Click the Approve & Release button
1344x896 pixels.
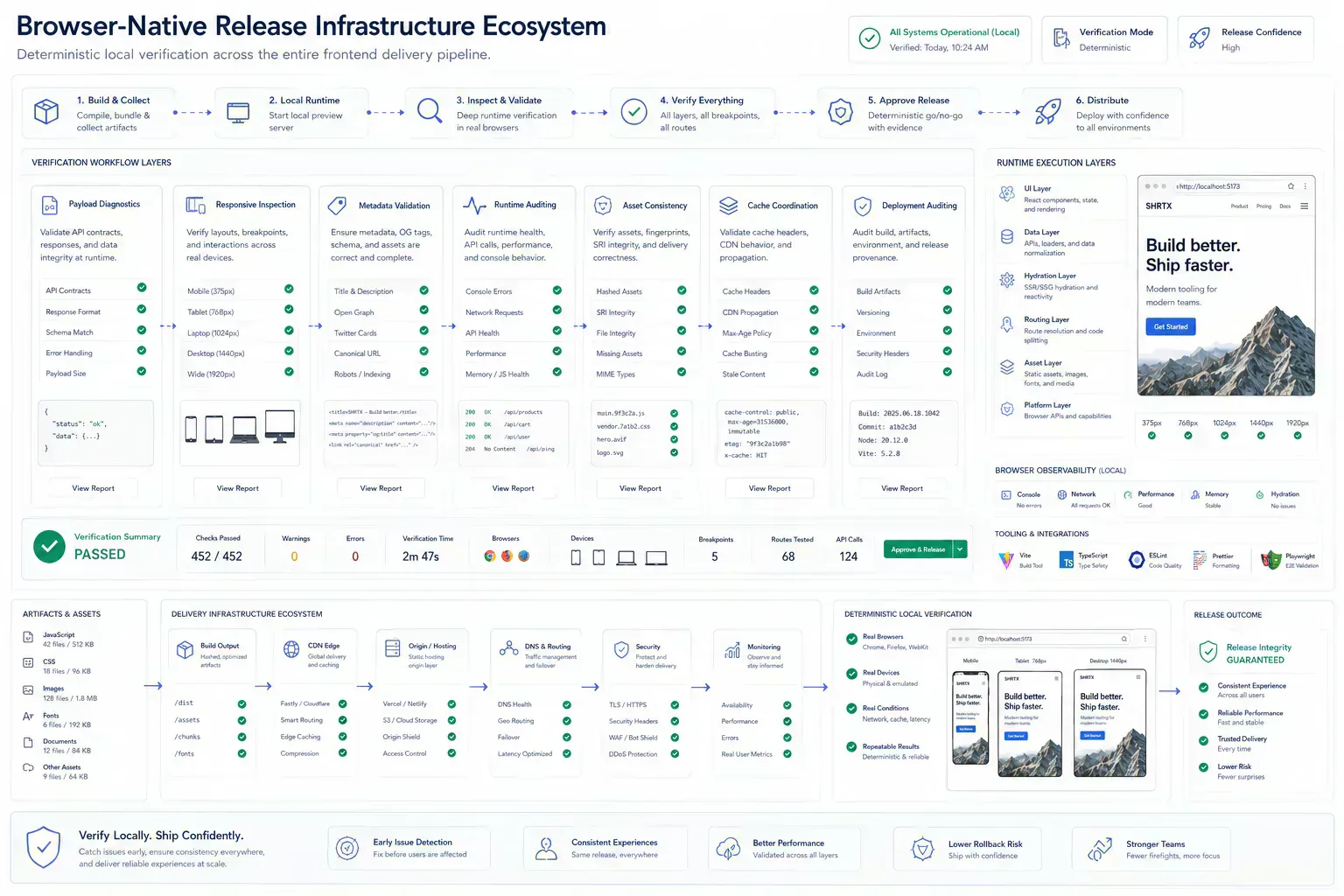click(918, 549)
